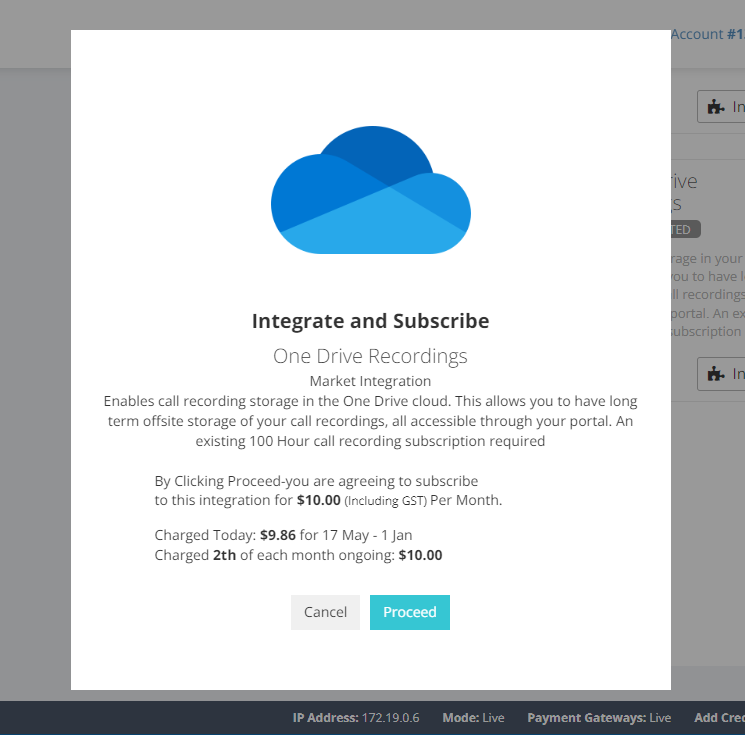The height and width of the screenshot is (735, 745).
Task: Click the lower puzzle-piece integration icon
Action: click(x=716, y=373)
